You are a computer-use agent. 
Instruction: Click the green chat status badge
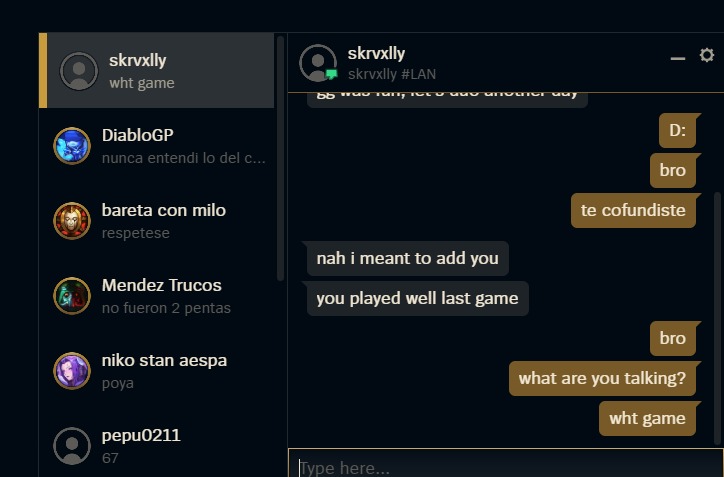pos(332,74)
